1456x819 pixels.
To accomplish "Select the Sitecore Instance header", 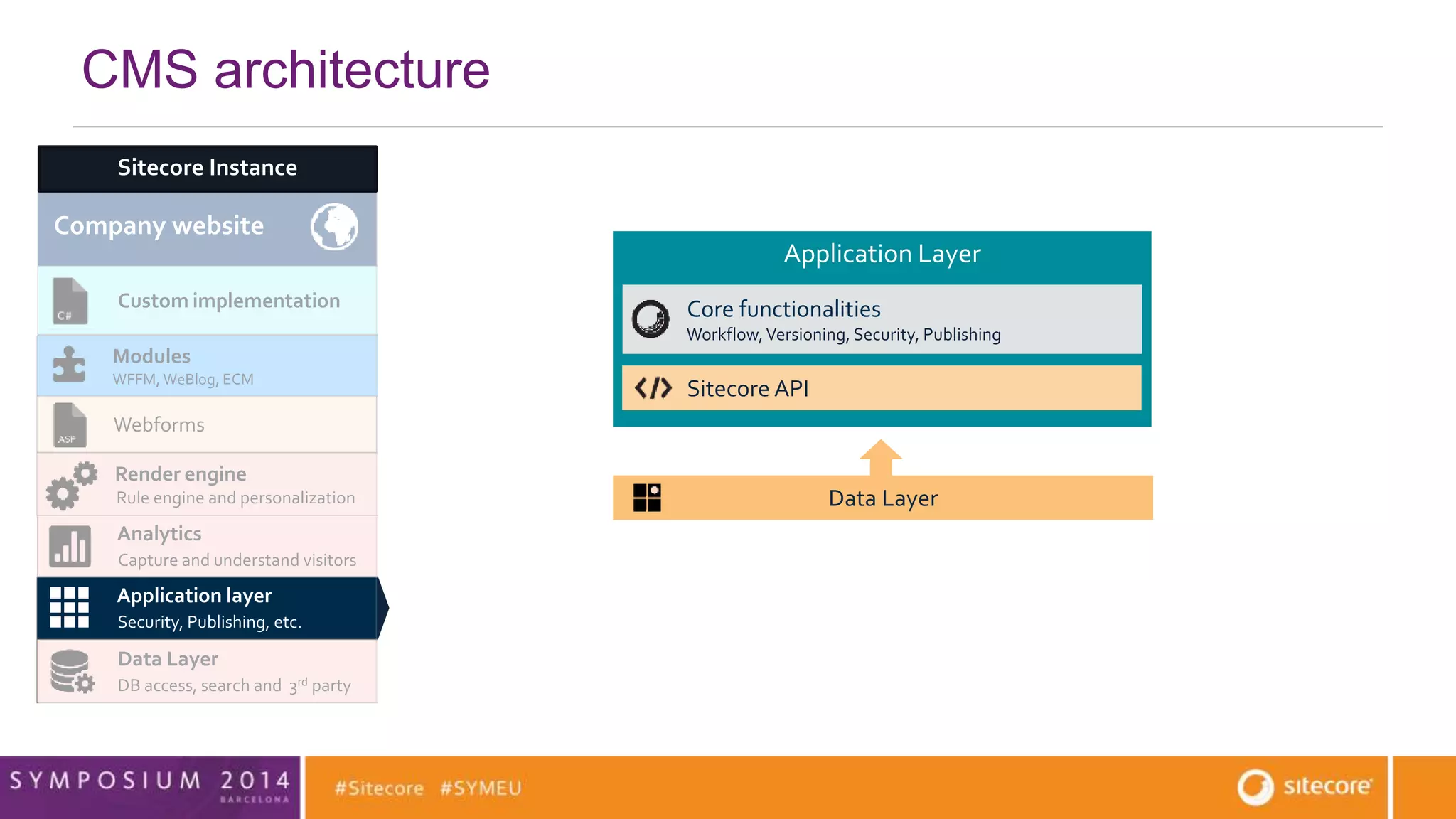I will [207, 168].
